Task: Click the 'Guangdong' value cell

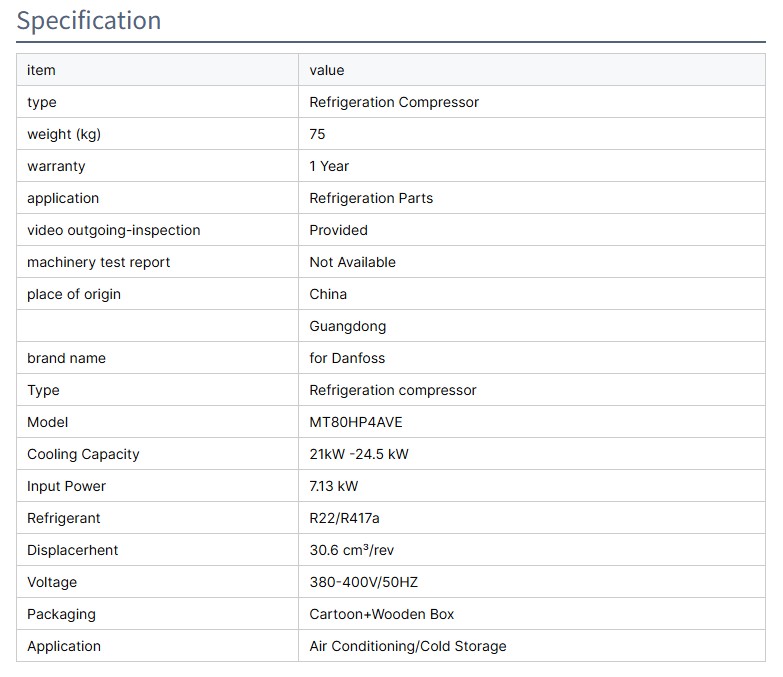Action: point(347,326)
